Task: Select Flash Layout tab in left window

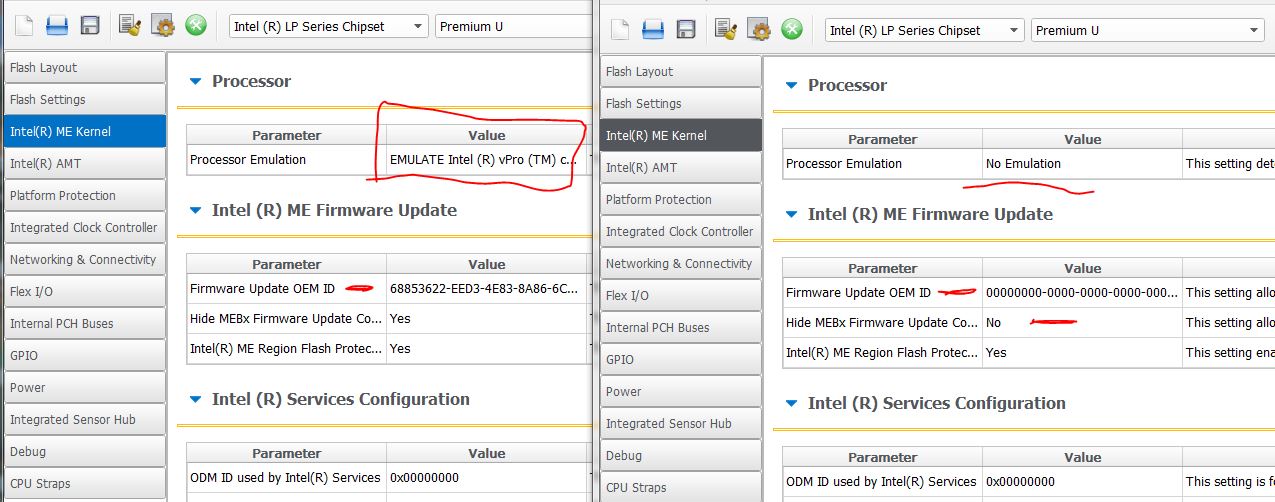Action: 84,68
